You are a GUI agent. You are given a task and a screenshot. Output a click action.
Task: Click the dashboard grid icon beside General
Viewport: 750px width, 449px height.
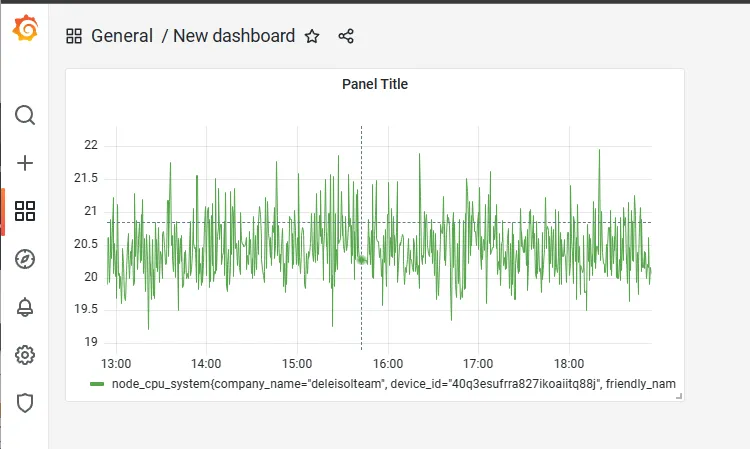pos(74,36)
